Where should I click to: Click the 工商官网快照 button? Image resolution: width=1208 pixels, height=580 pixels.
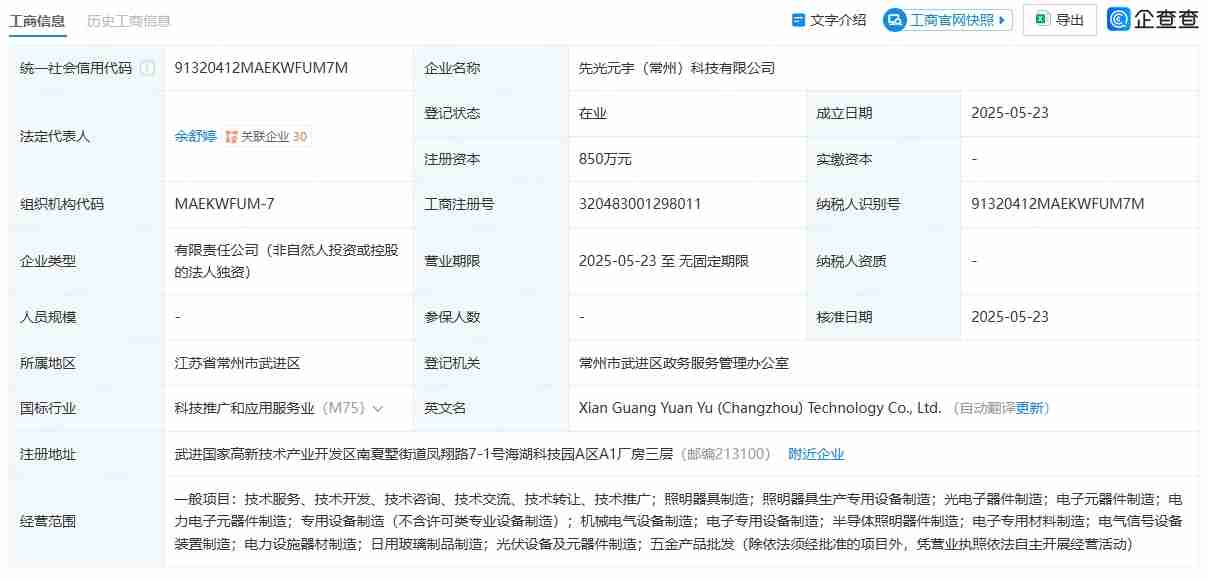[945, 19]
